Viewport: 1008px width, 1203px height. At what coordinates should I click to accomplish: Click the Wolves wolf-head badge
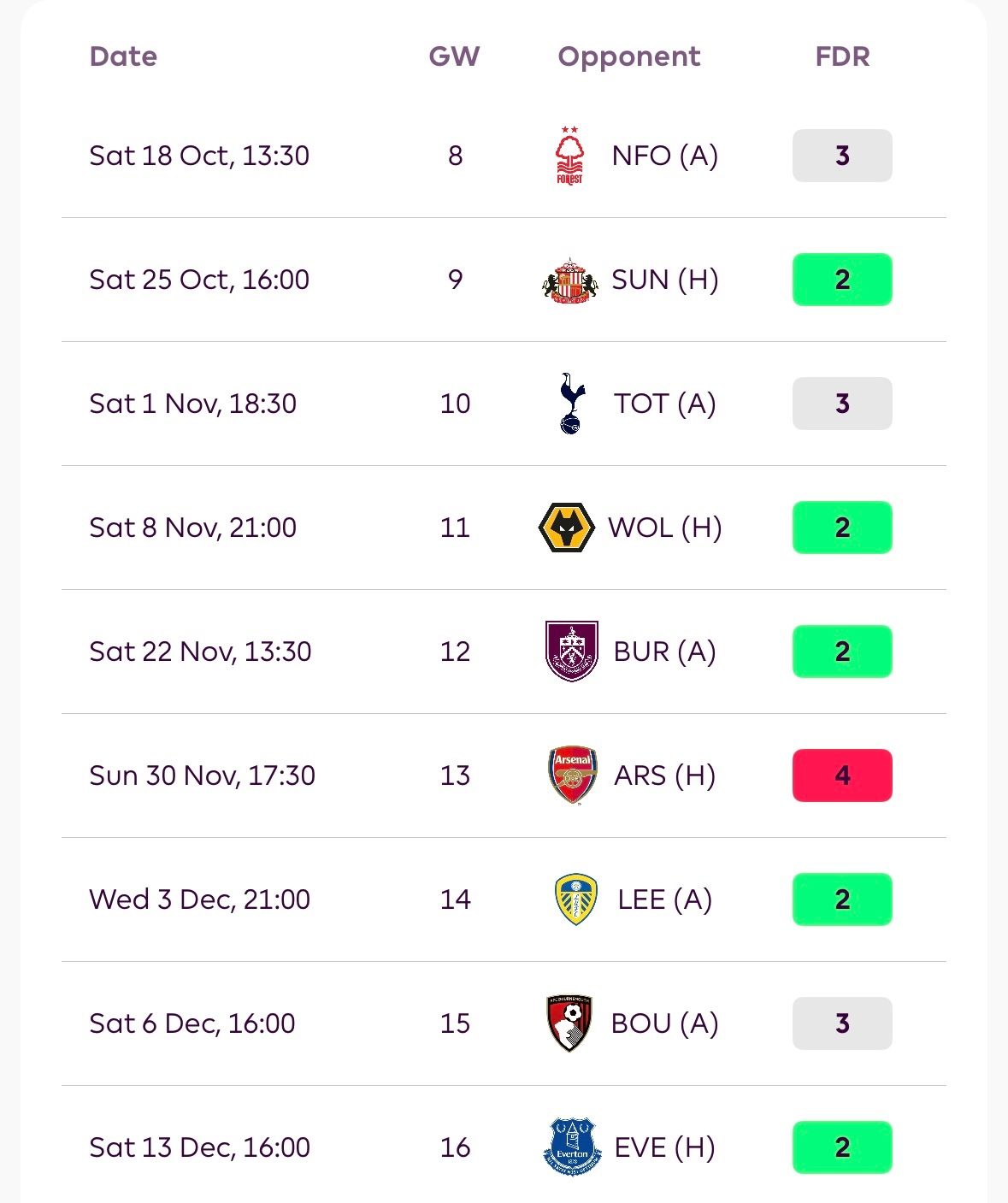click(566, 528)
